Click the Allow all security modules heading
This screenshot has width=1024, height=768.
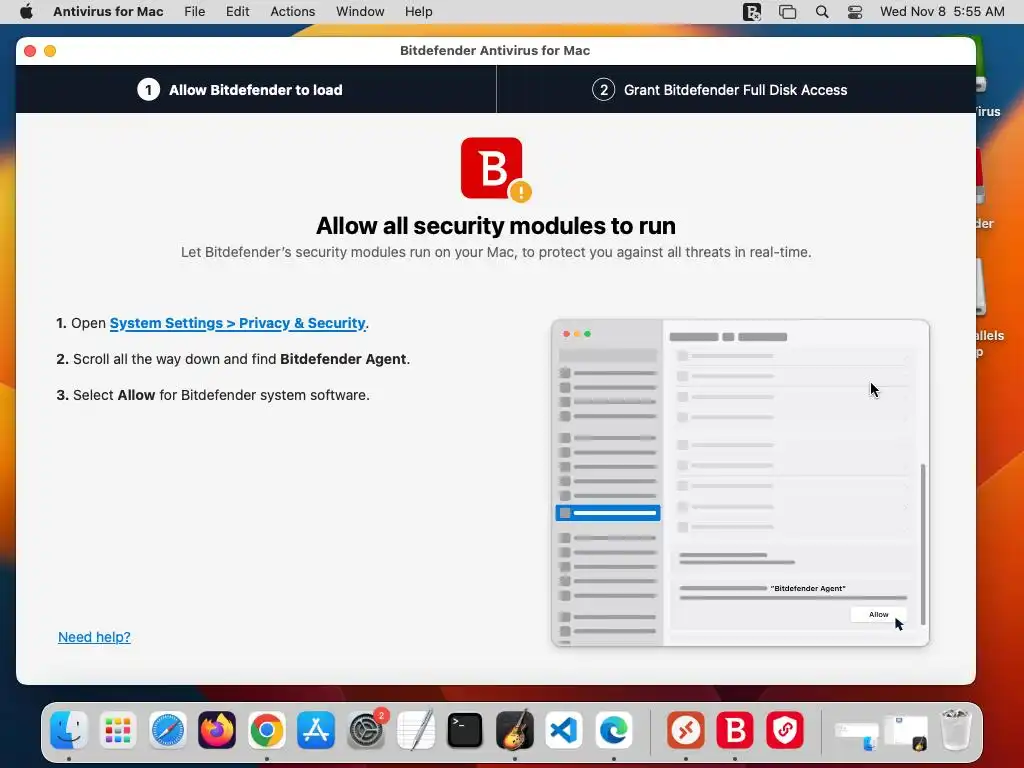(496, 225)
